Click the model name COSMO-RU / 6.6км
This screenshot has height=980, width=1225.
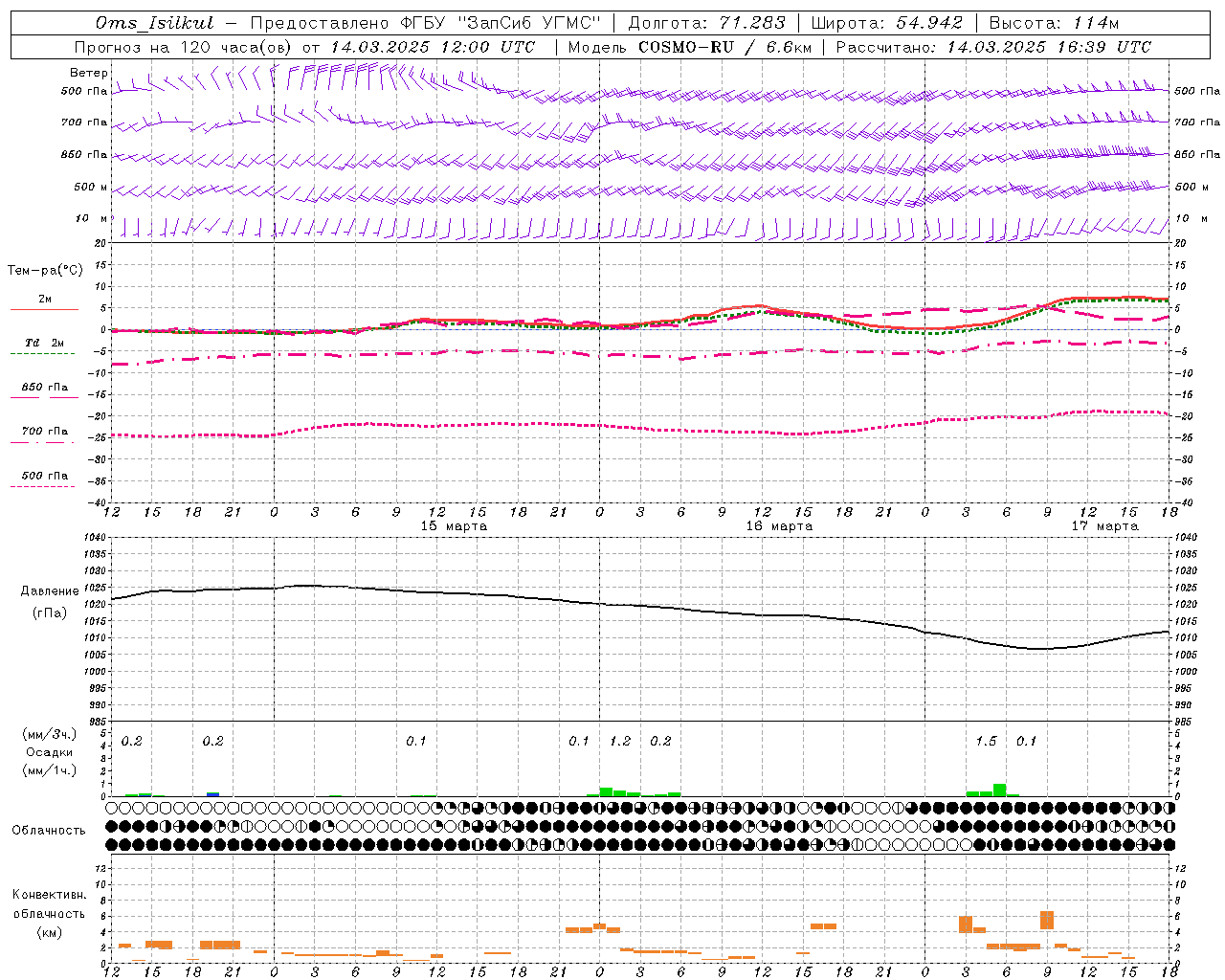[x=725, y=47]
